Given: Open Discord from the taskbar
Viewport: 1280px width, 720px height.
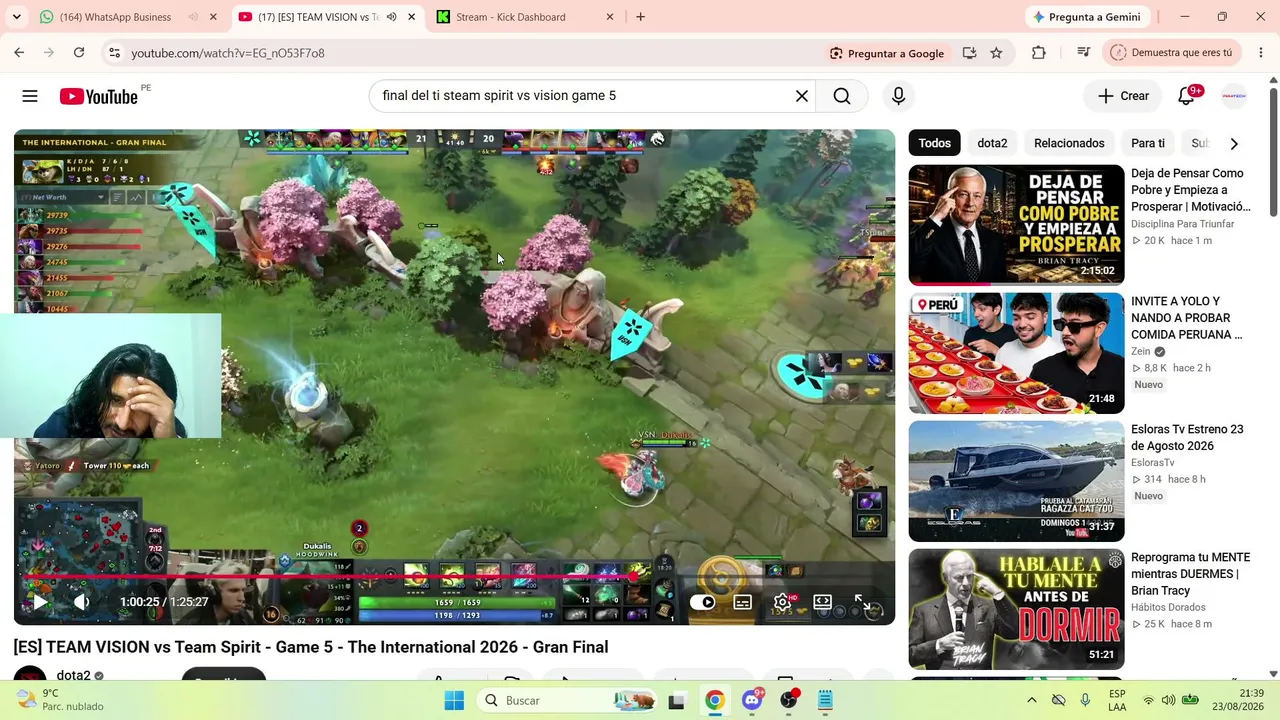Looking at the screenshot, I should [x=752, y=700].
